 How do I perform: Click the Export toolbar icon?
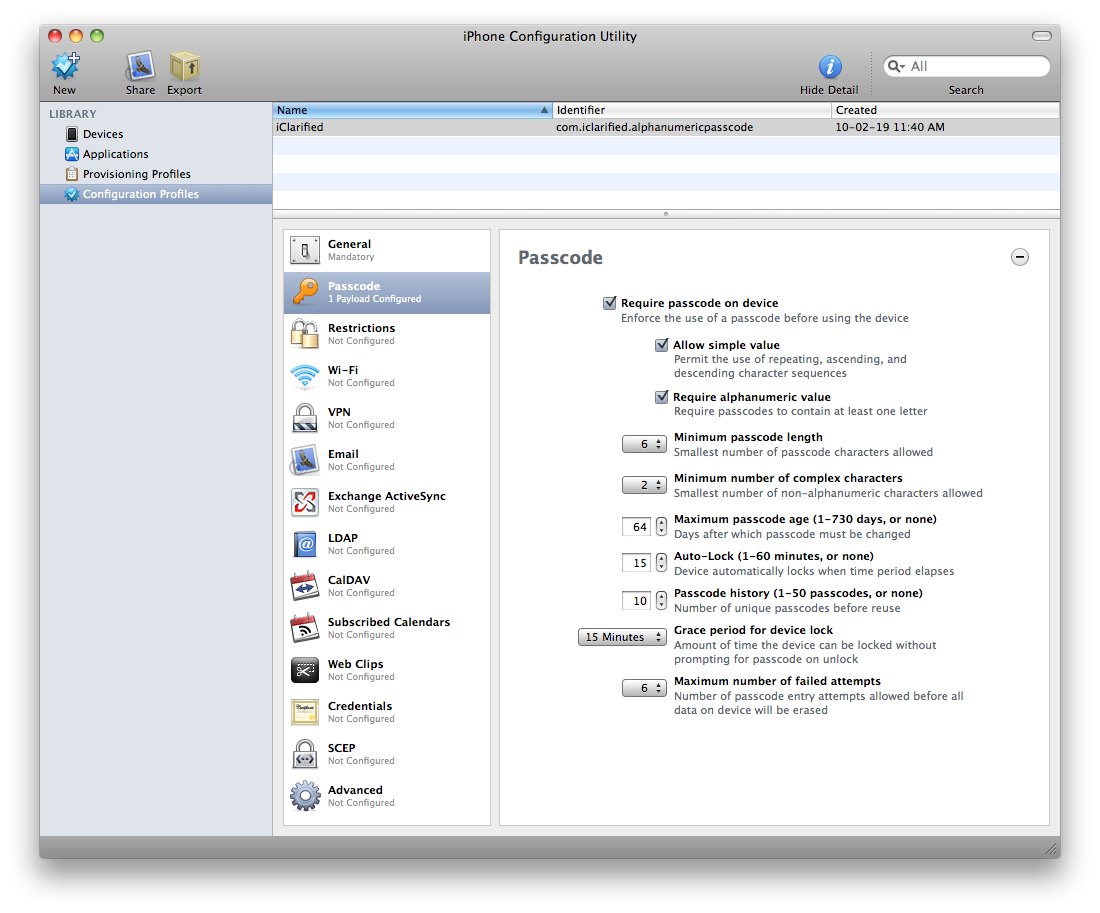tap(184, 67)
